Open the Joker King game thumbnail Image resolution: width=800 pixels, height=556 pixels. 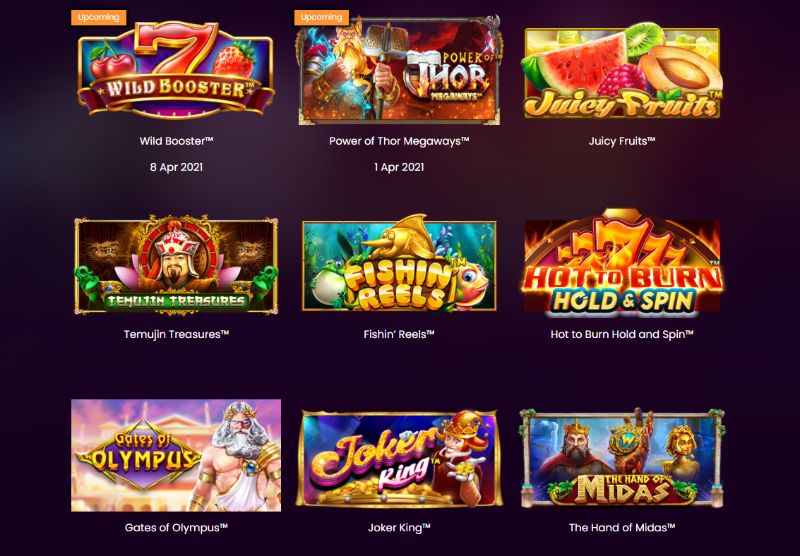[399, 458]
